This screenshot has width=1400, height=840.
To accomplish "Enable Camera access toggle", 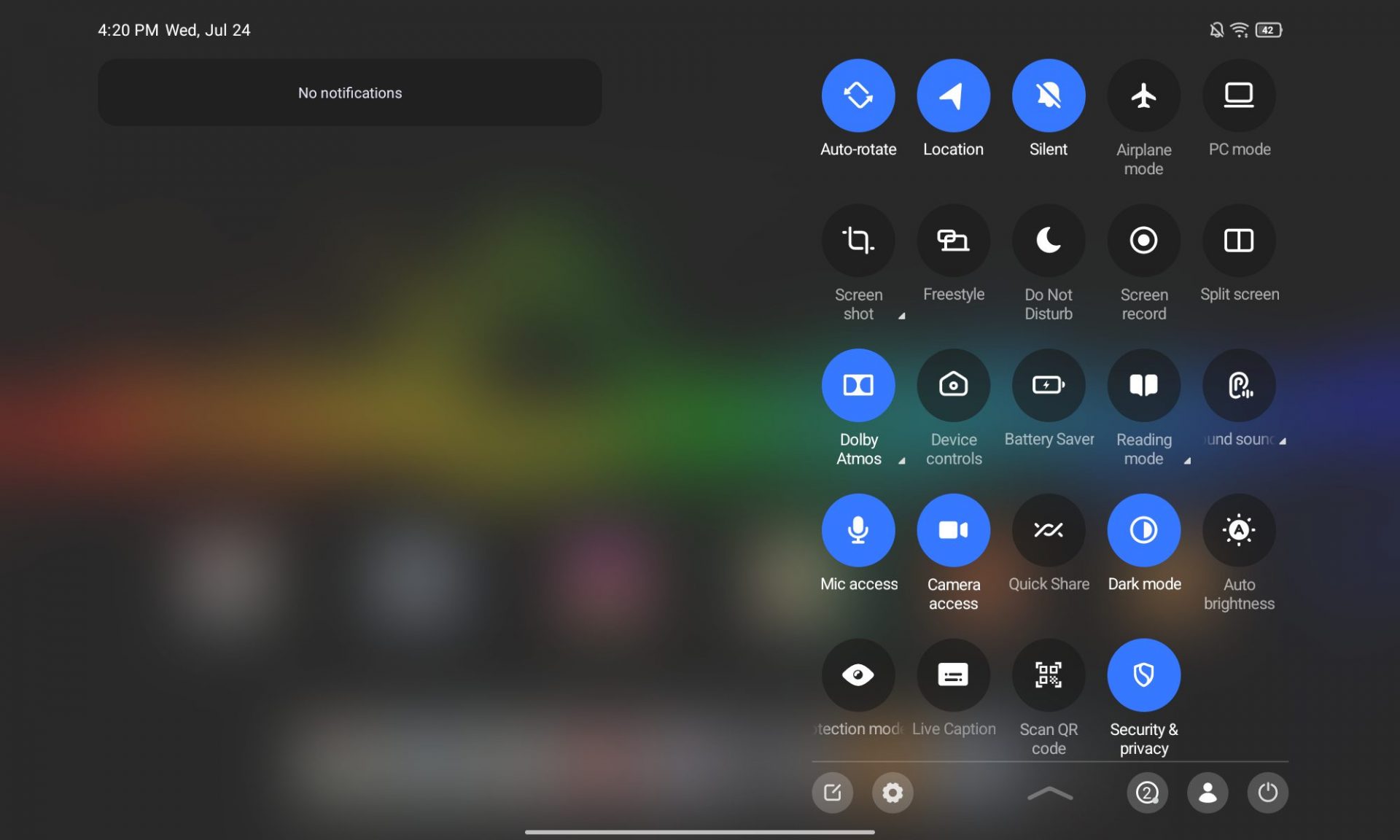I will point(953,529).
